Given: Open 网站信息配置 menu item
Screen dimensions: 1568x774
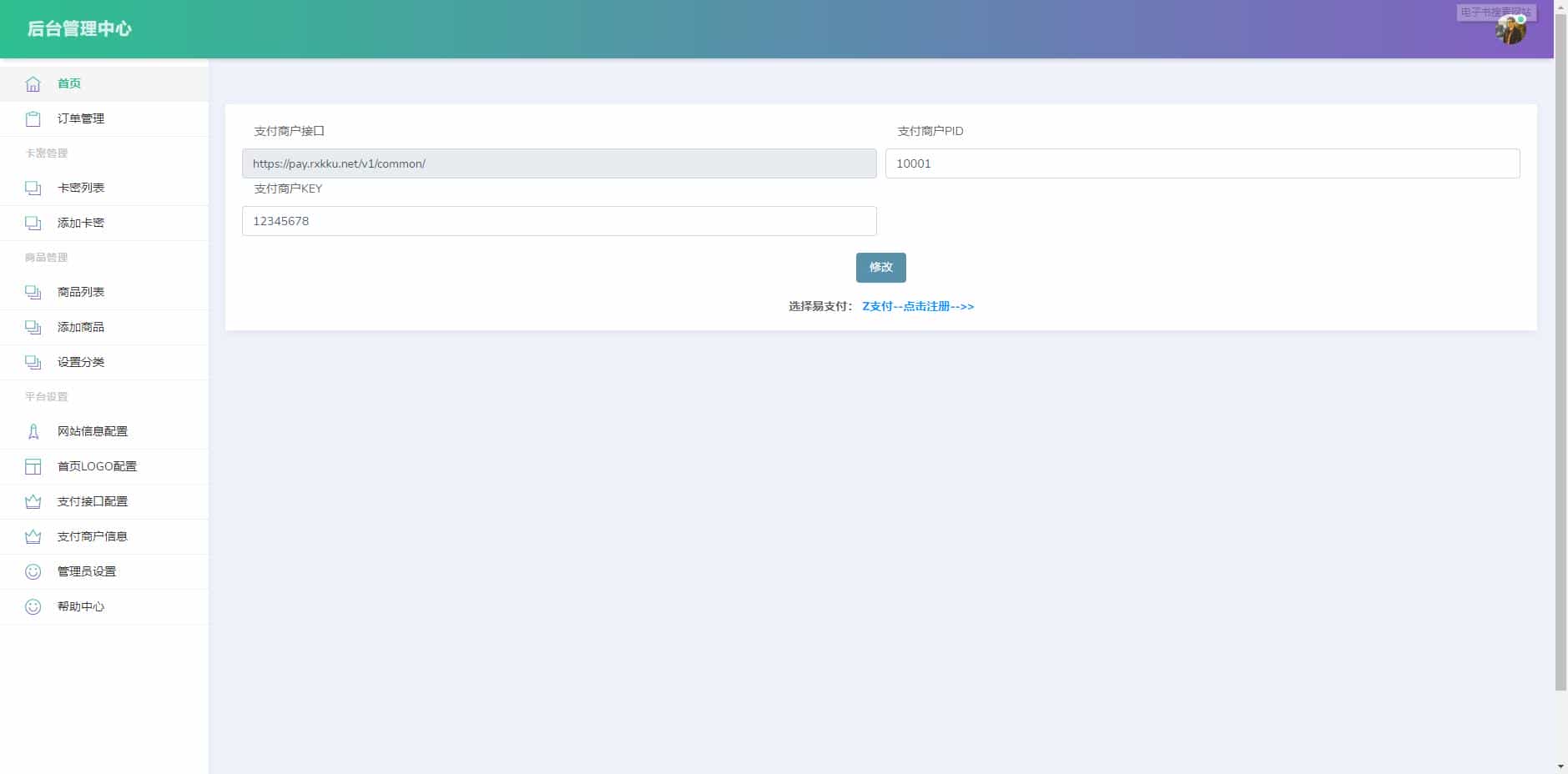Looking at the screenshot, I should point(104,432).
